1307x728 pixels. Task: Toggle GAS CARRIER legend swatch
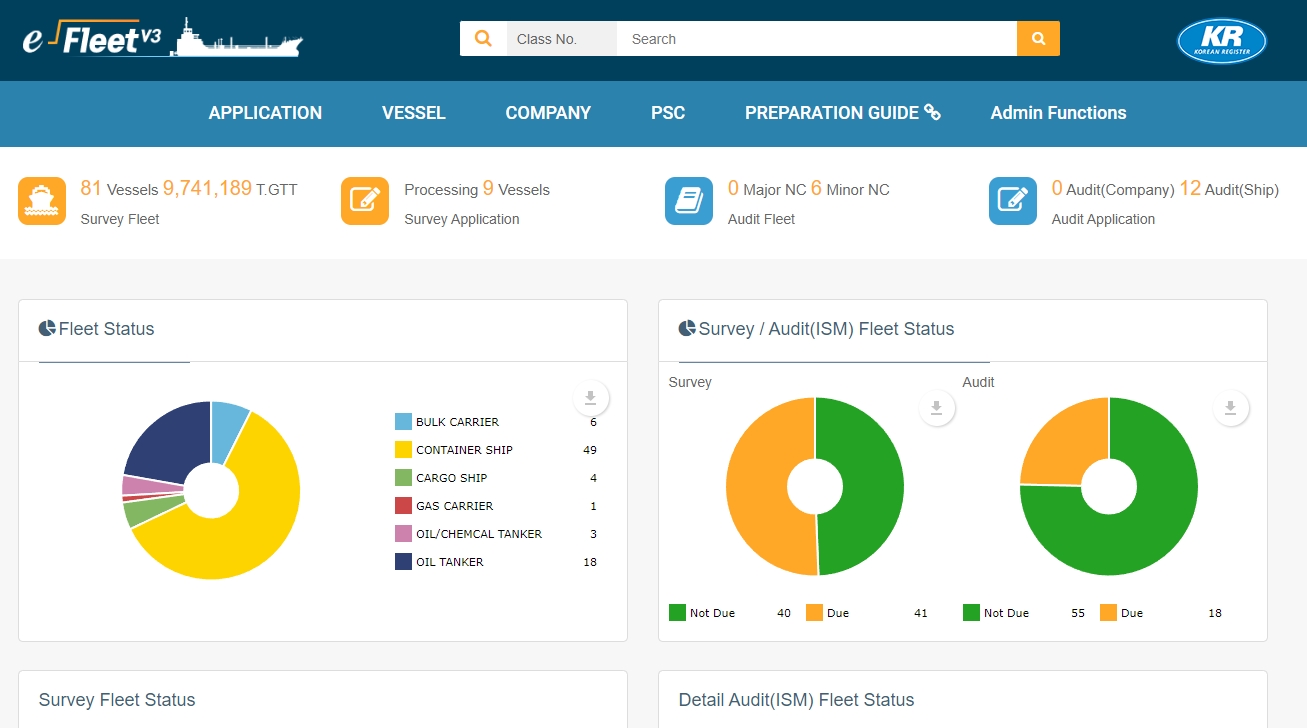pyautogui.click(x=403, y=506)
